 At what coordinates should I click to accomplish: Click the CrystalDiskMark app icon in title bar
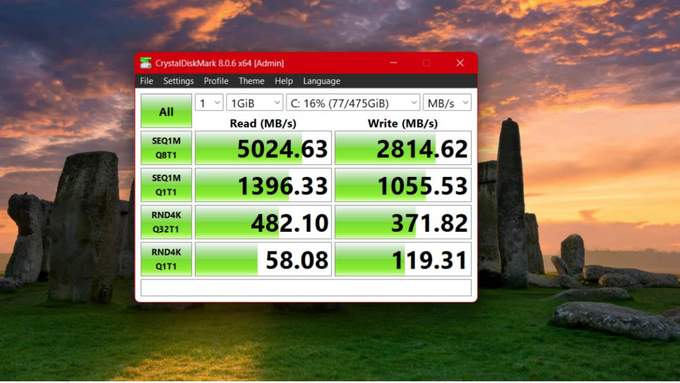[x=146, y=63]
